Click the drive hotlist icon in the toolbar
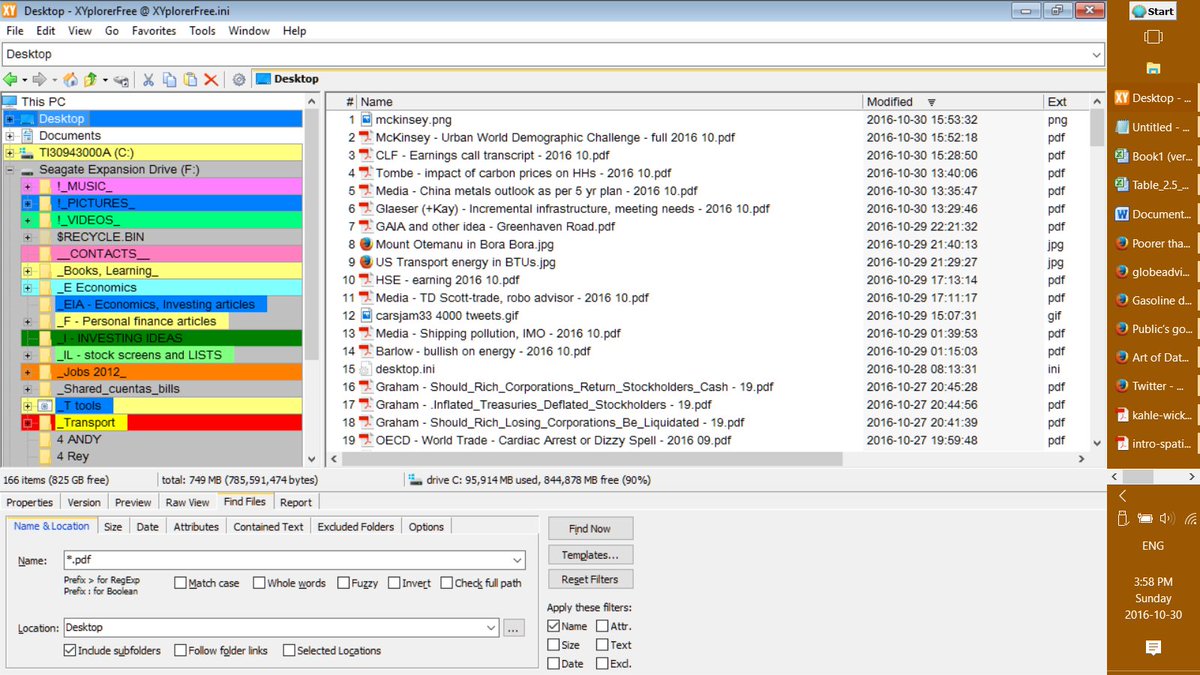Image resolution: width=1200 pixels, height=675 pixels. (x=121, y=79)
